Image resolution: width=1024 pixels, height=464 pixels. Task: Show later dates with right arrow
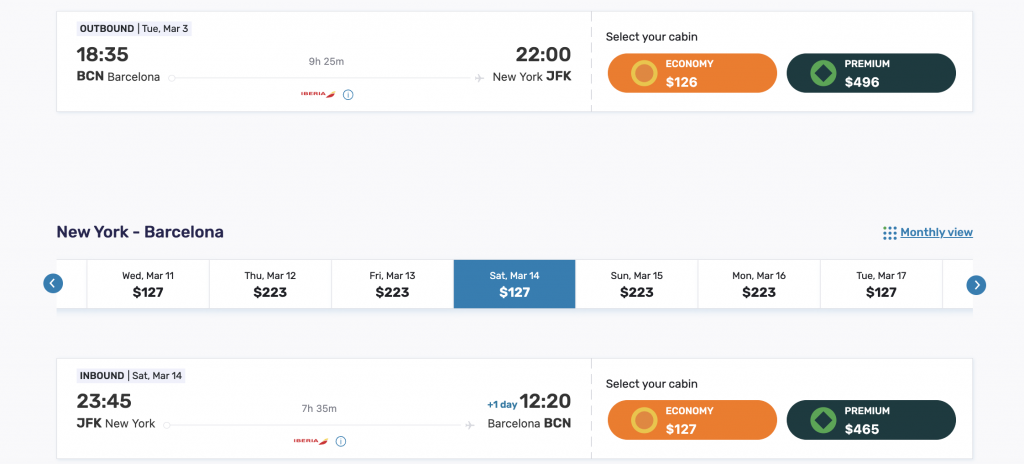tap(976, 285)
